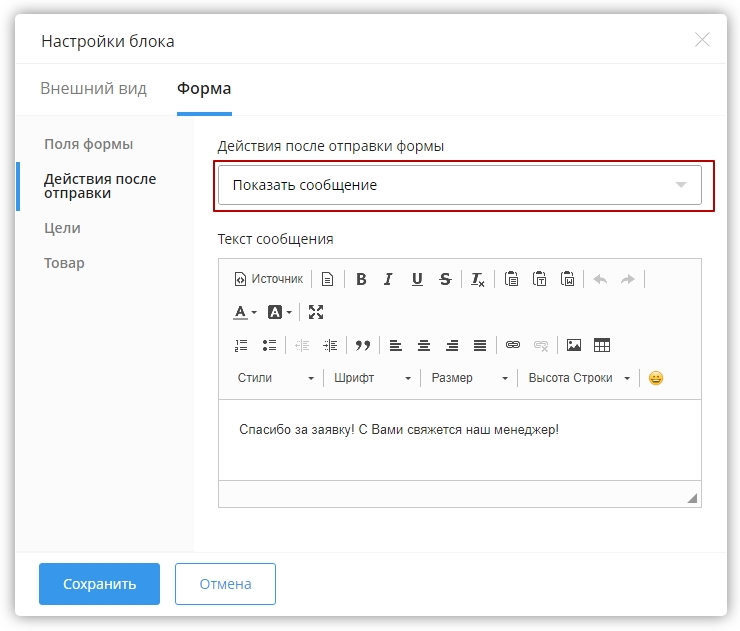Screen dimensions: 740x631
Task: Toggle Italic formatting in editor toolbar
Action: tap(388, 280)
